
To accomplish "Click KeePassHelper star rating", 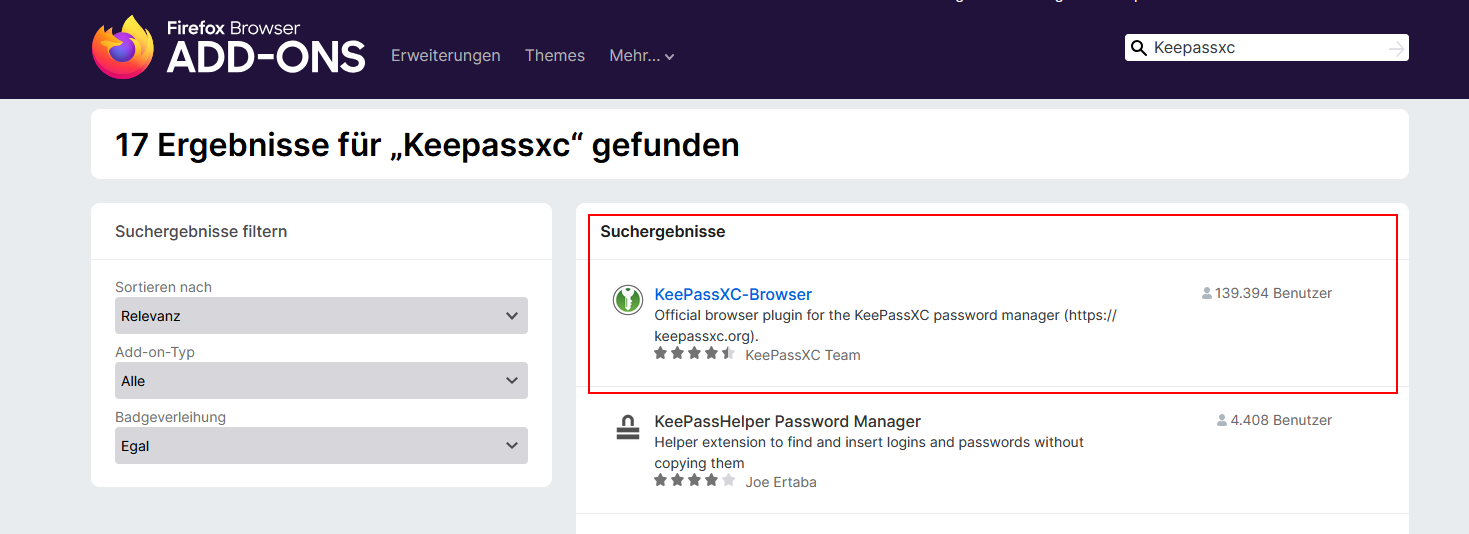I will click(694, 481).
